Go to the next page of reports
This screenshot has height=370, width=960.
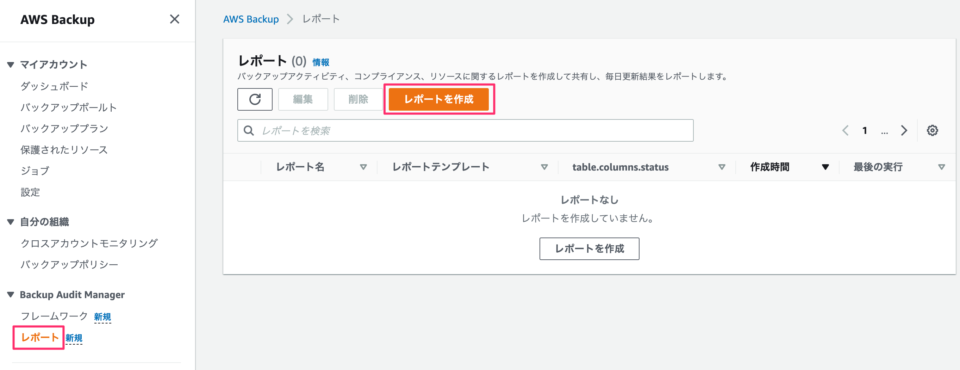click(904, 130)
